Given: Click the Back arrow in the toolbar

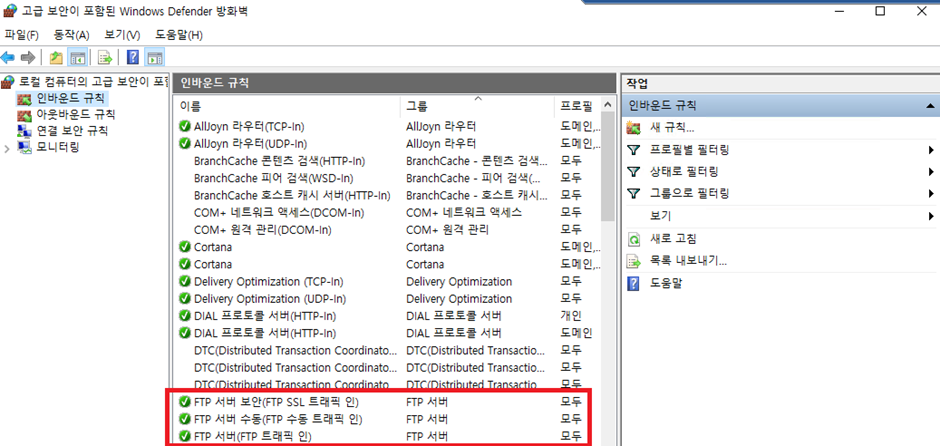Looking at the screenshot, I should (x=9, y=57).
